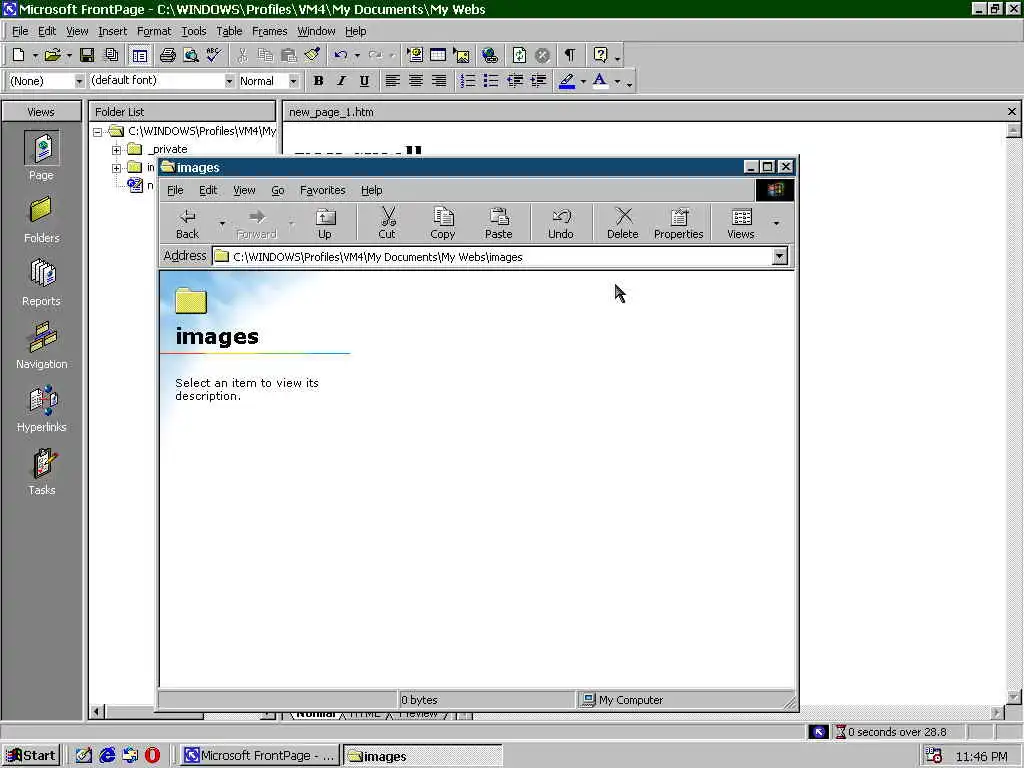Click Back in images window toolbar
The width and height of the screenshot is (1024, 768).
pos(187,223)
